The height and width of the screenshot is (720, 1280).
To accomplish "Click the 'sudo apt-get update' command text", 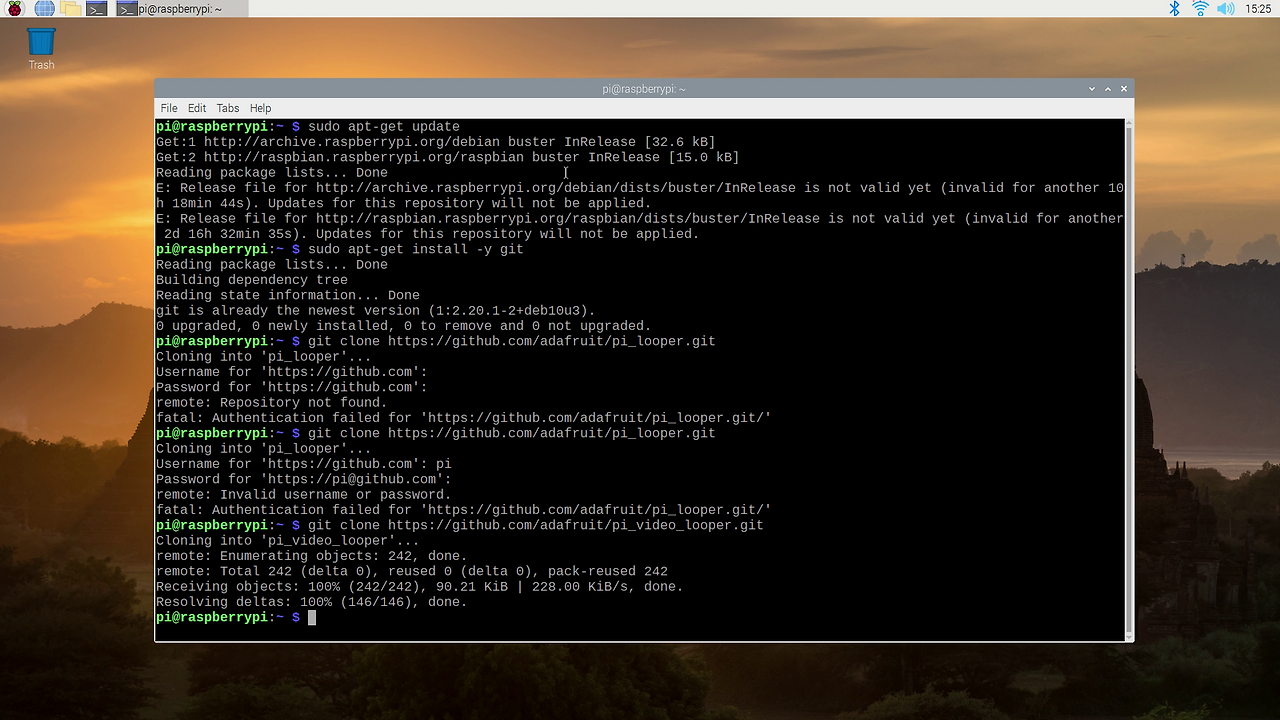I will pyautogui.click(x=384, y=127).
